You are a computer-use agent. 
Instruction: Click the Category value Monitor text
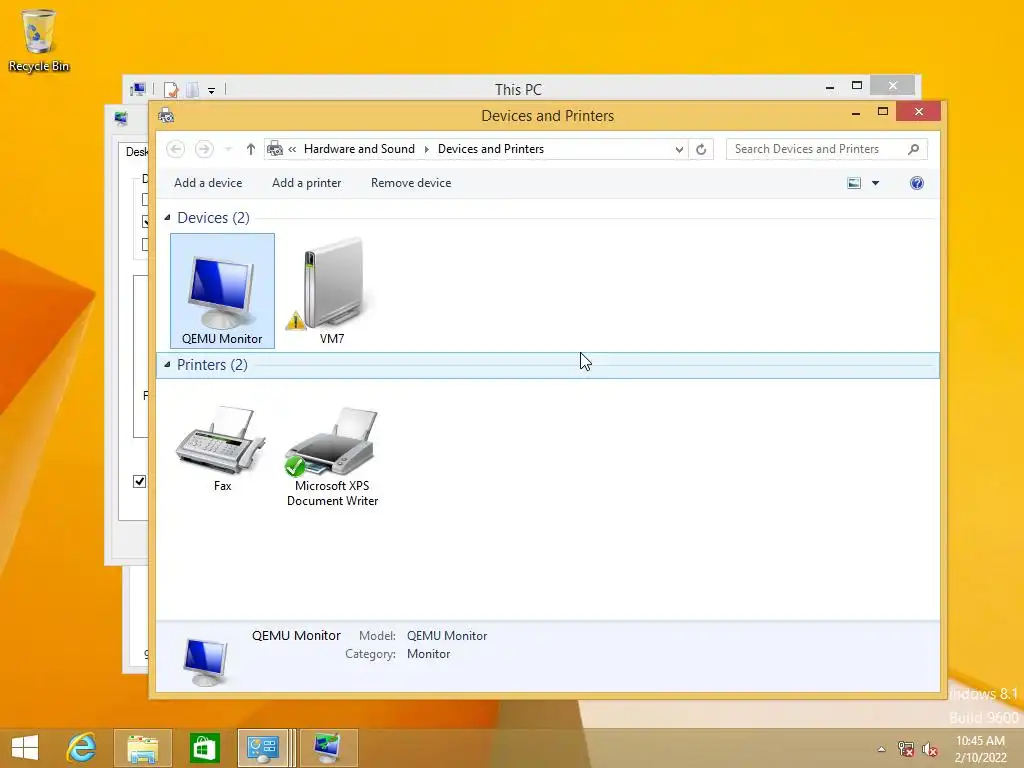coord(428,654)
